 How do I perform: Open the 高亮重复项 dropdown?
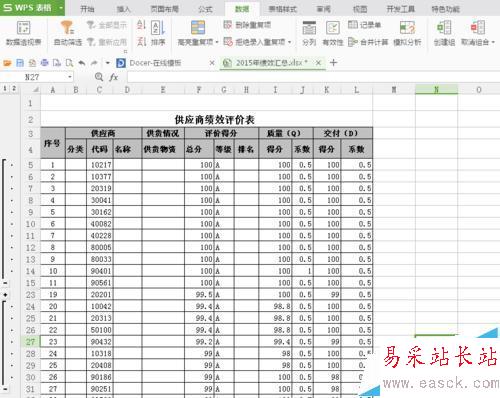(217, 42)
